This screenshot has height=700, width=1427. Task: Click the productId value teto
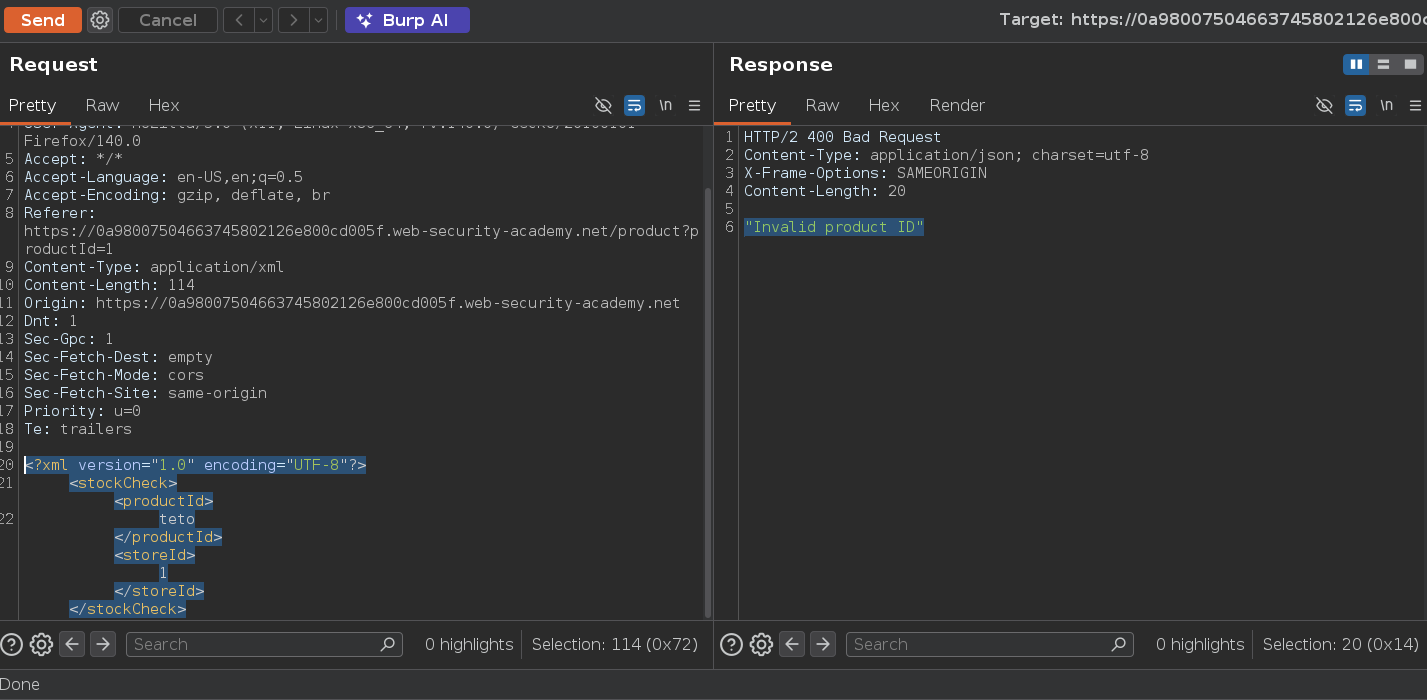177,519
